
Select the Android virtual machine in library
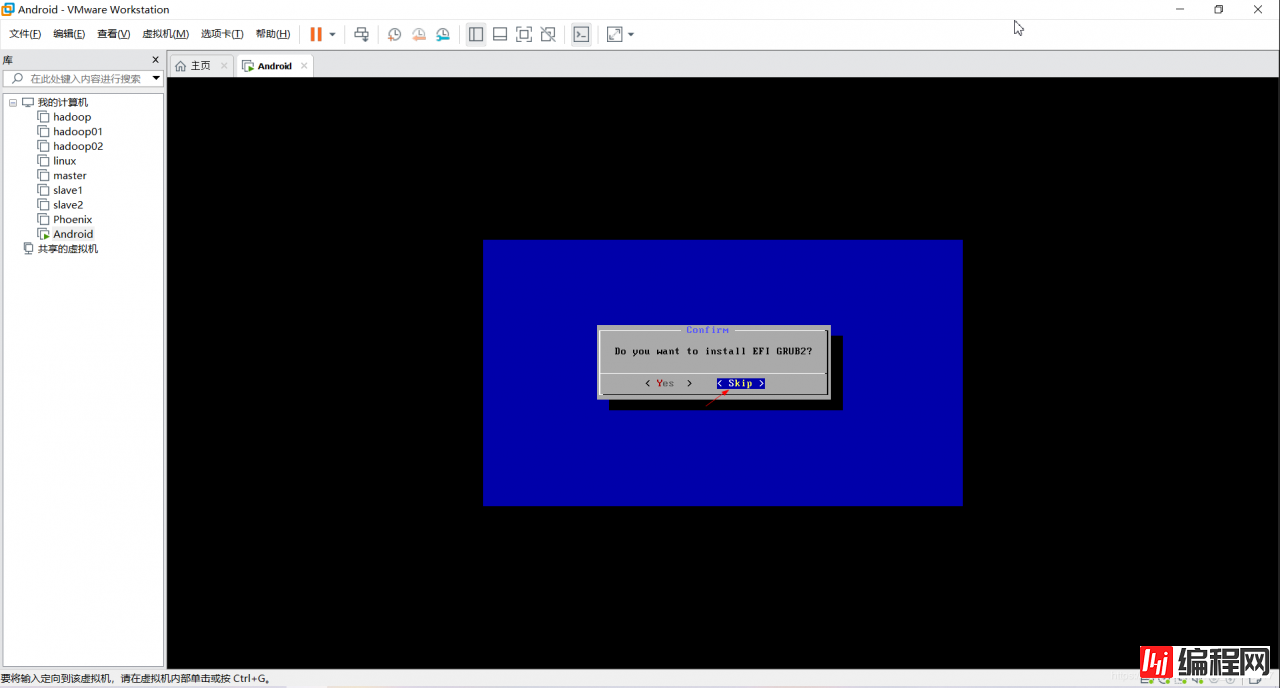pyautogui.click(x=73, y=234)
